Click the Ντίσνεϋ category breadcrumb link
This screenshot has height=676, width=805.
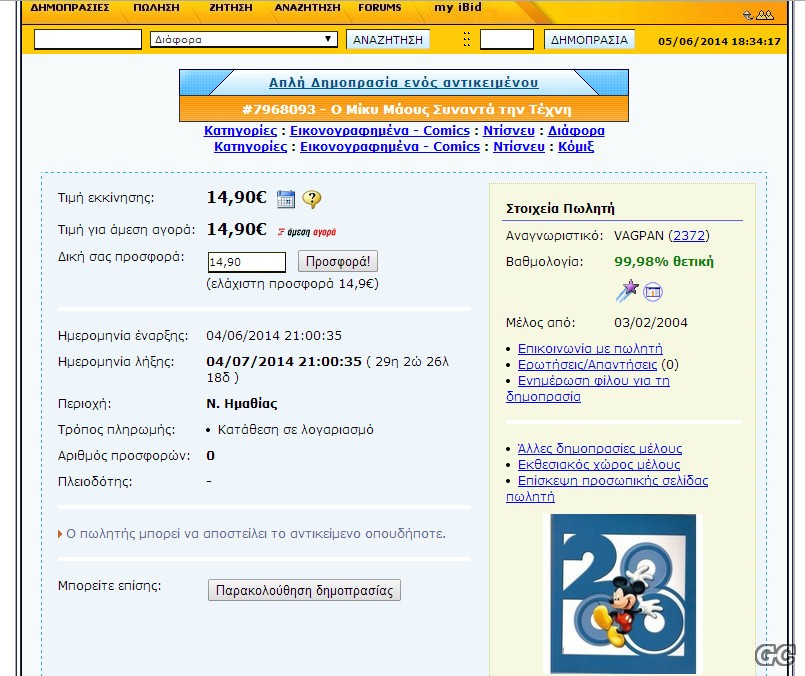tap(507, 130)
